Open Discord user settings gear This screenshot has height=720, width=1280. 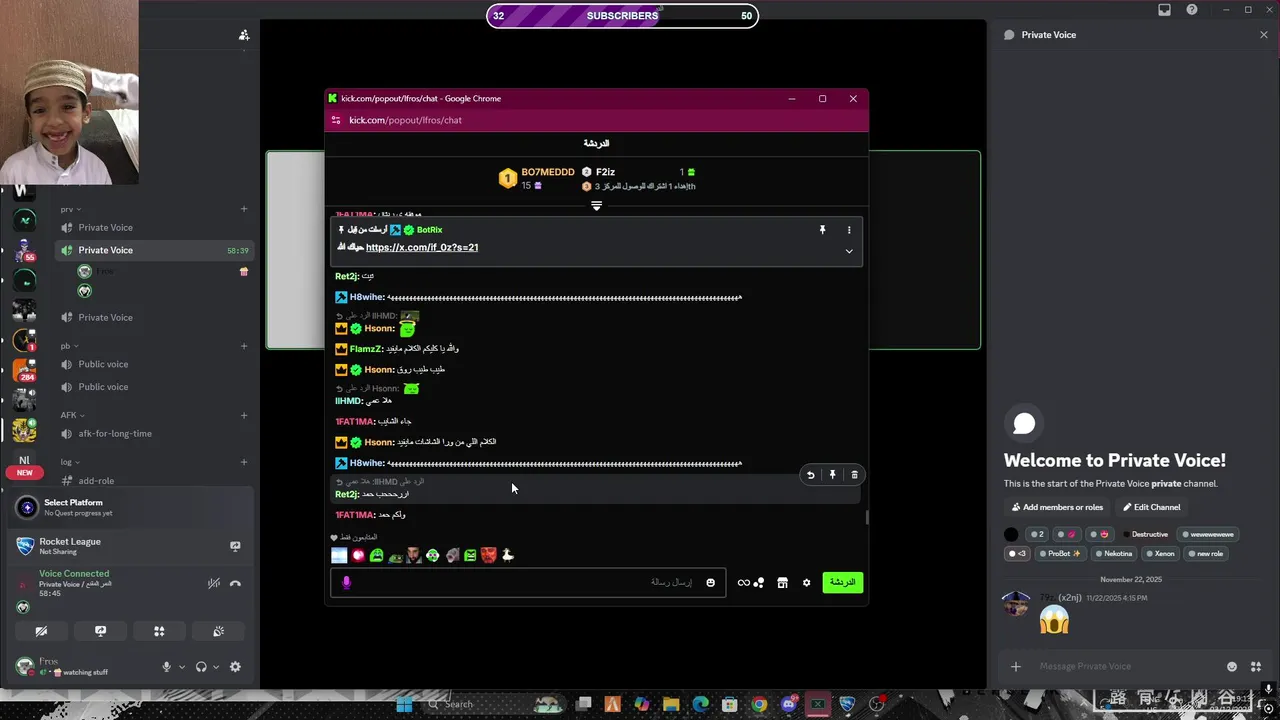235,667
